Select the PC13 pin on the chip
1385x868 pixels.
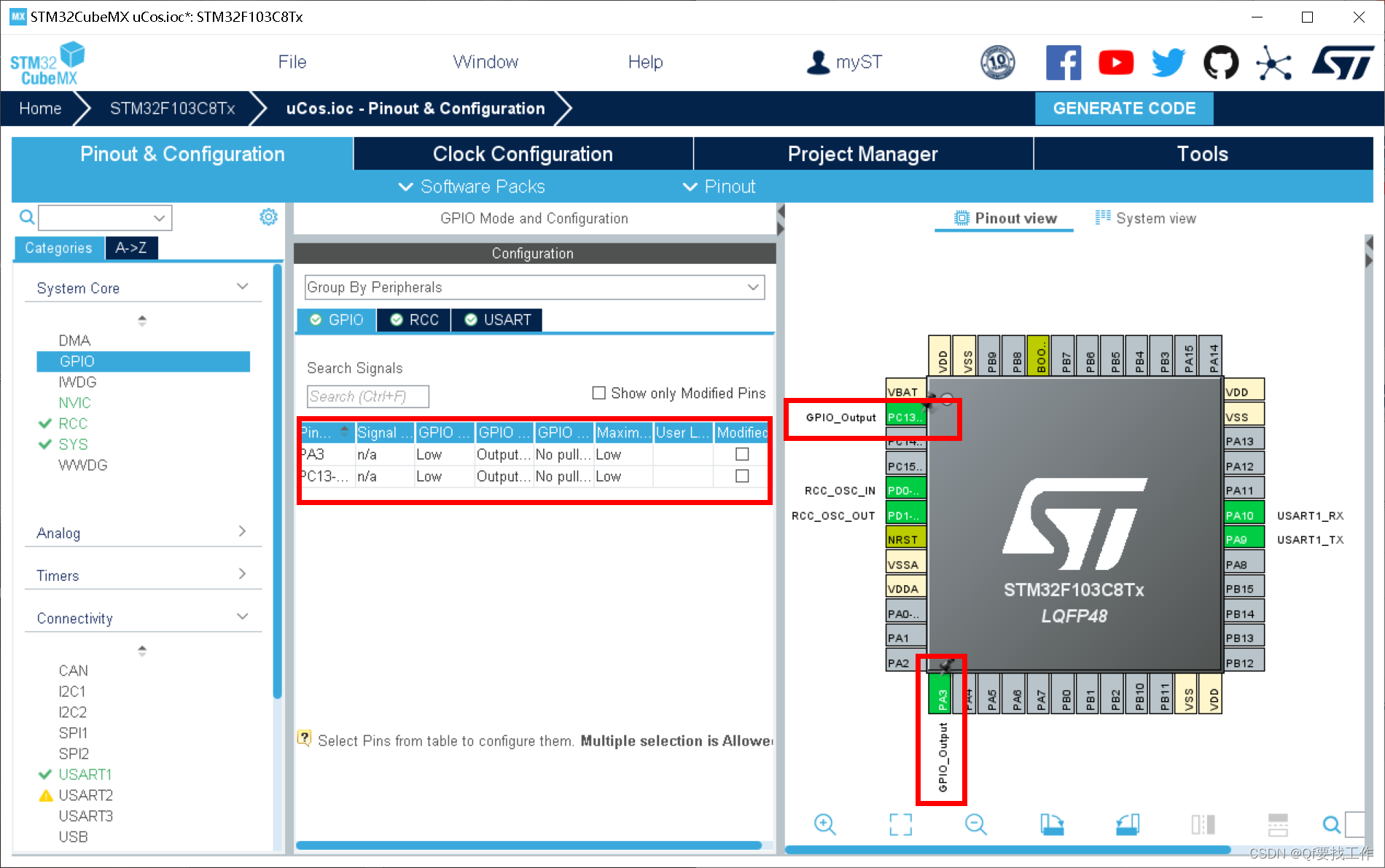tap(905, 418)
